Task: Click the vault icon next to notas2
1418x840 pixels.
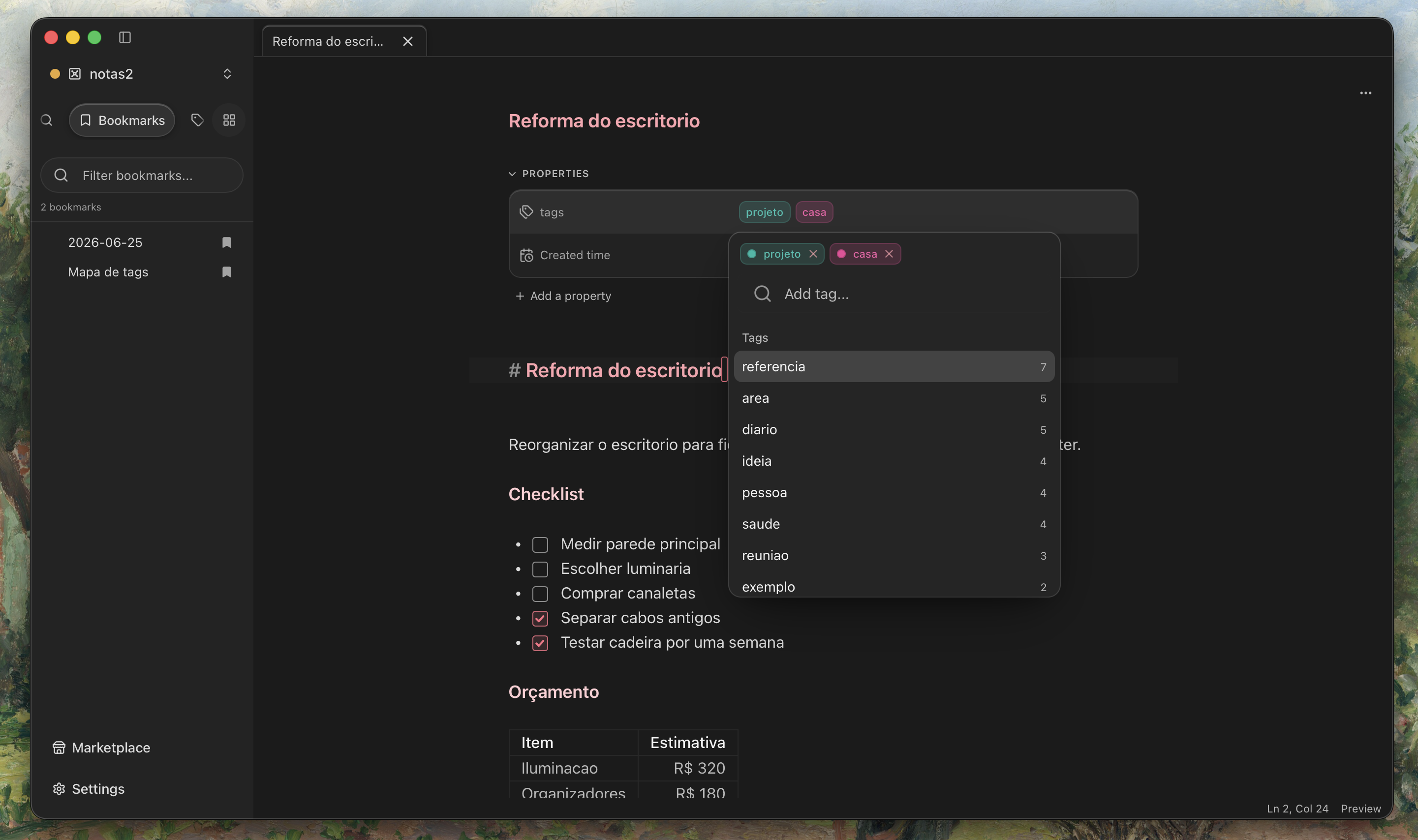Action: (75, 74)
